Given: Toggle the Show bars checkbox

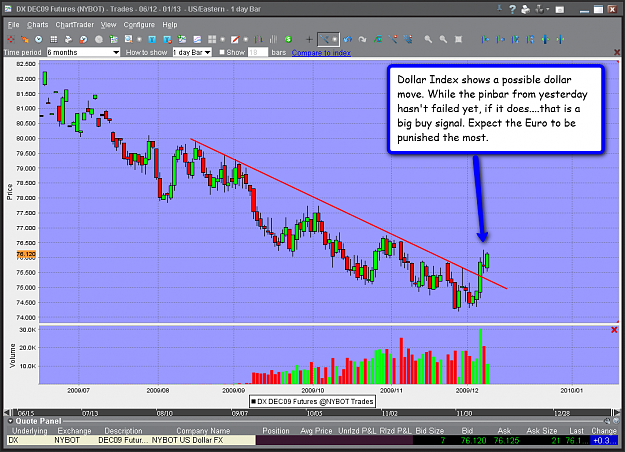Looking at the screenshot, I should click(222, 52).
